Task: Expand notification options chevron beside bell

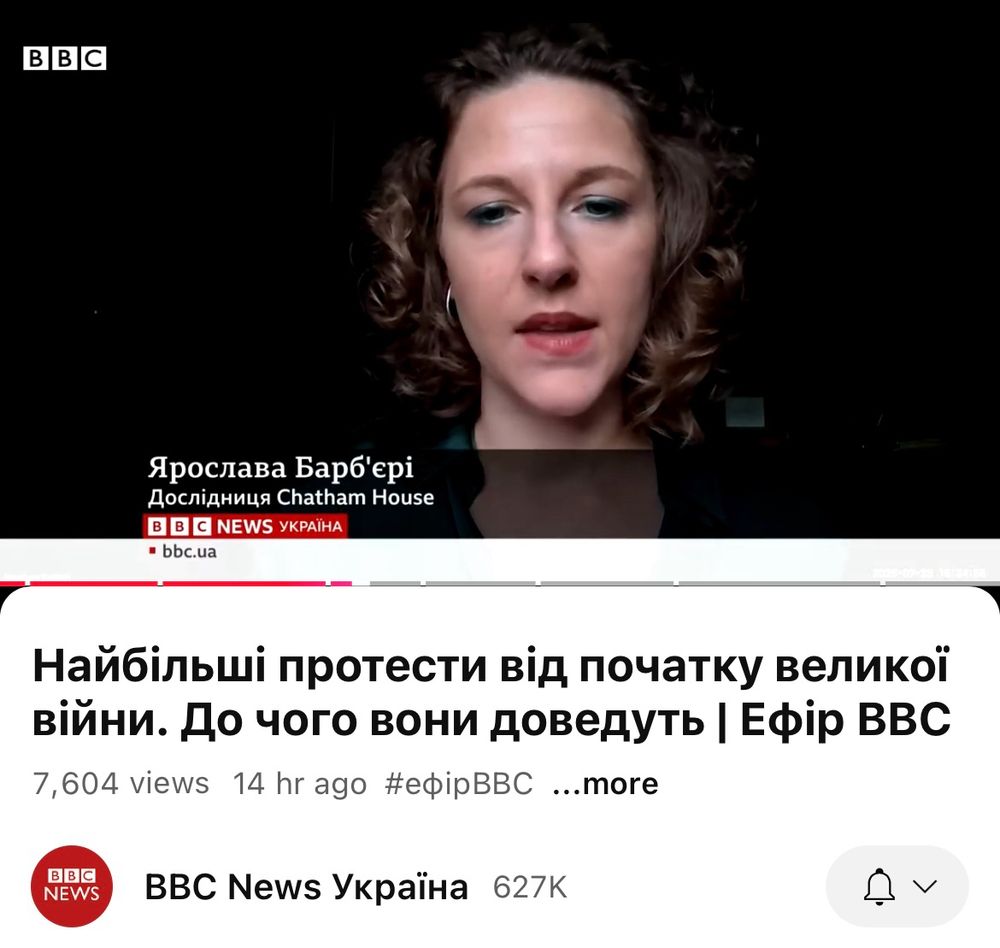Action: [925, 886]
